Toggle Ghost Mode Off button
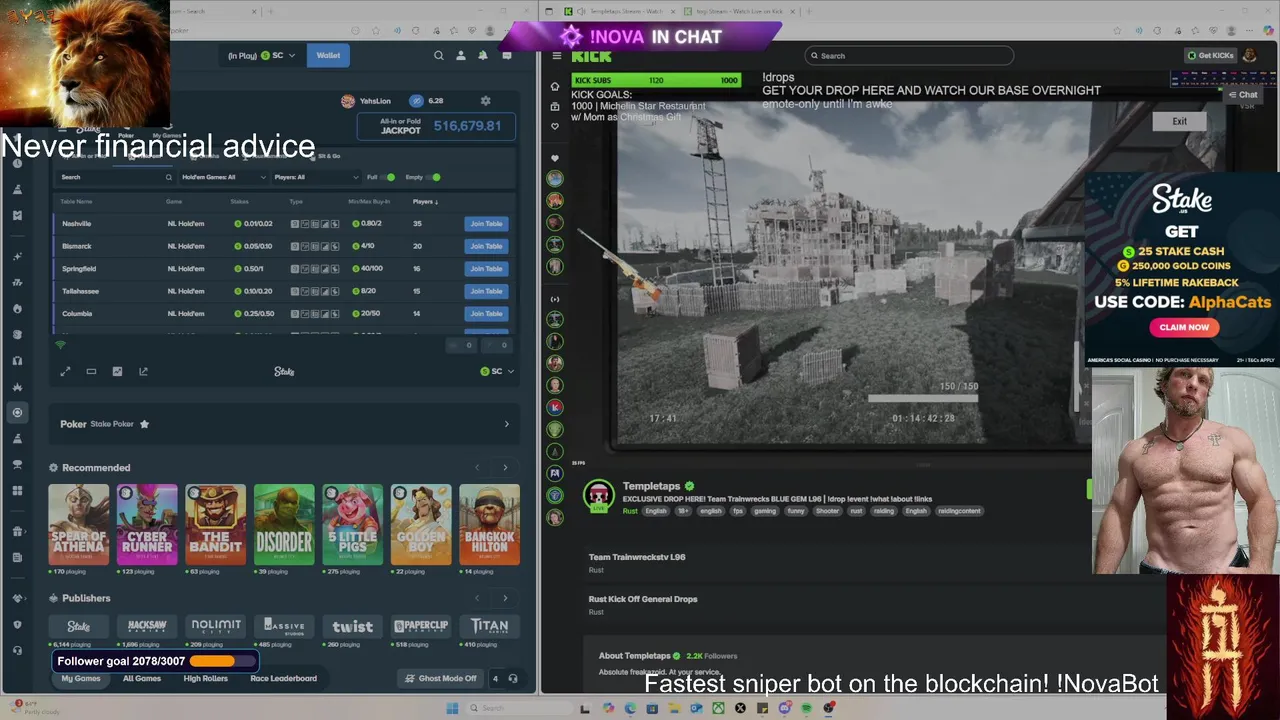The width and height of the screenshot is (1280, 720). 441,678
